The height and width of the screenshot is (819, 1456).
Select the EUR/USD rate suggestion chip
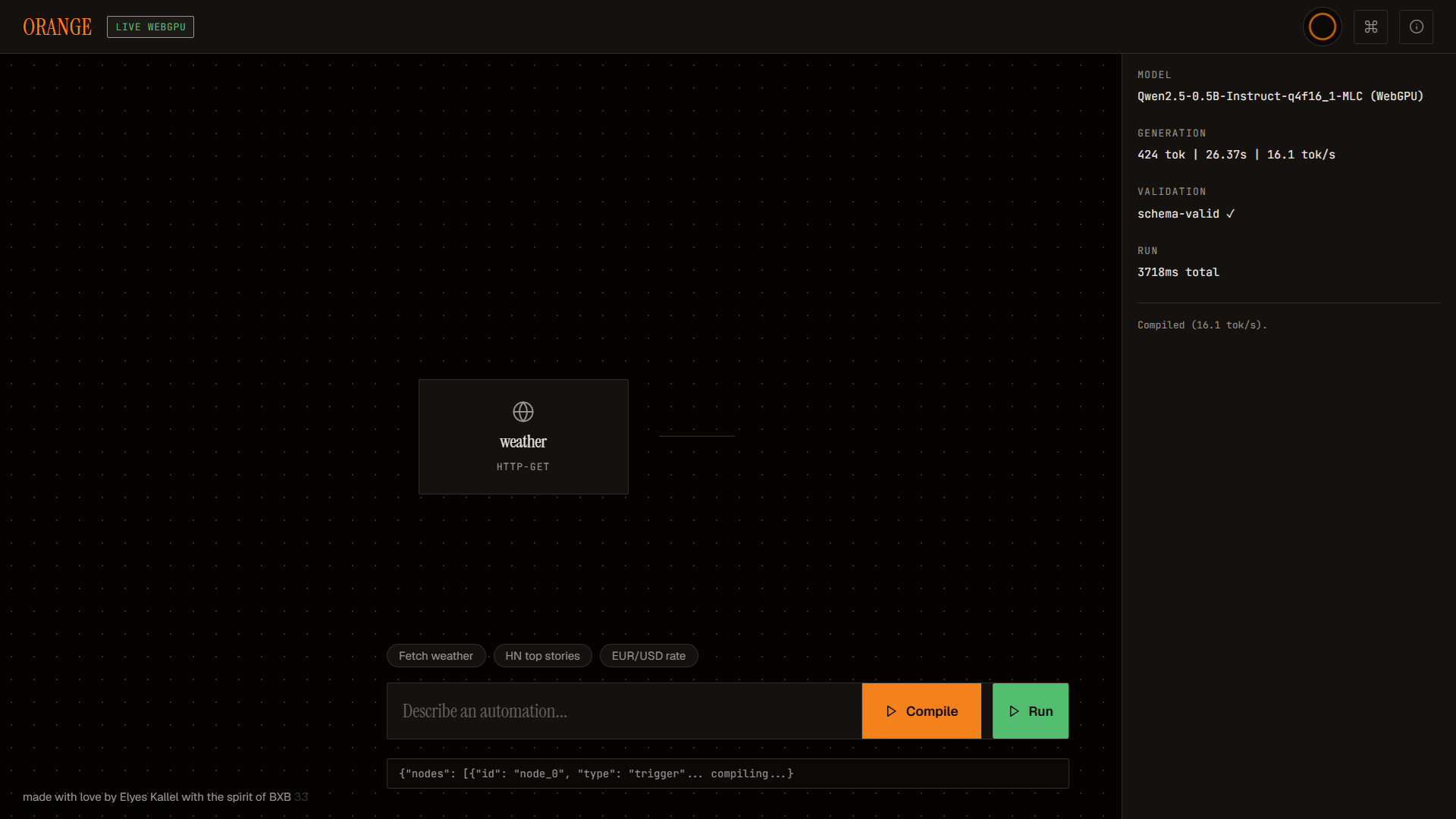648,656
